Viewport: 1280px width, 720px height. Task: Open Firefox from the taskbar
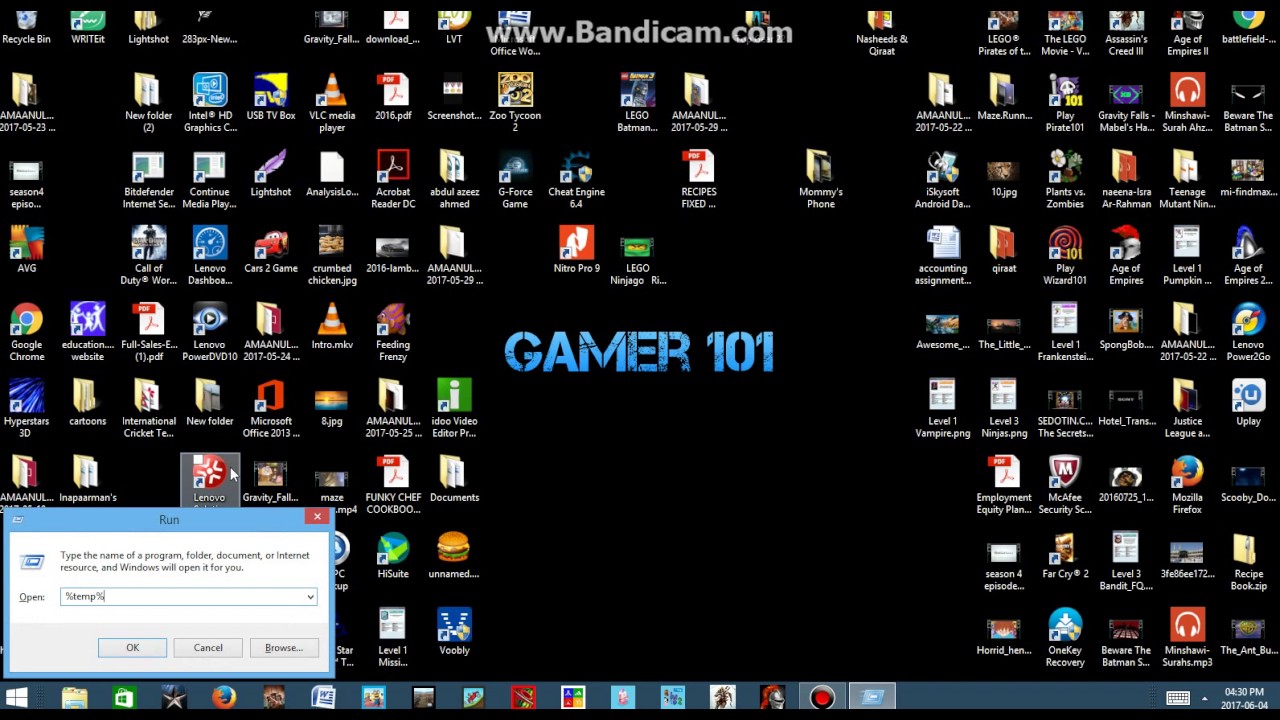coord(224,697)
